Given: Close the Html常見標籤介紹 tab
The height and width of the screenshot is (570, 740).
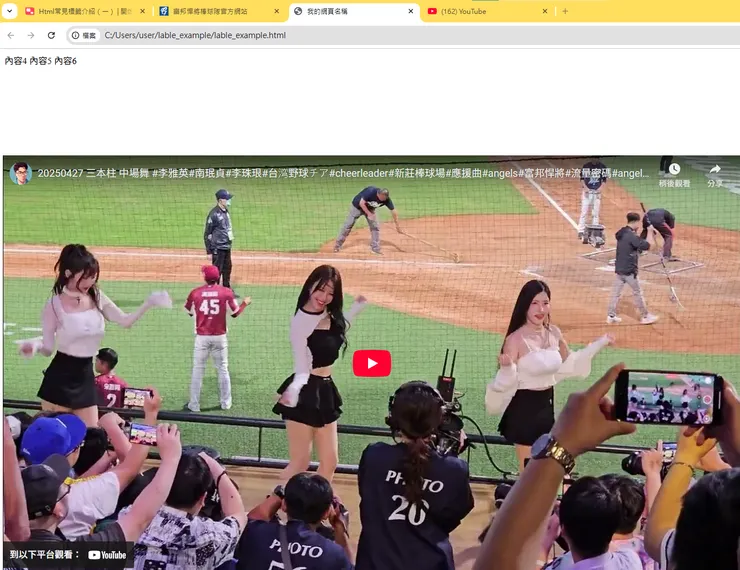Looking at the screenshot, I should tap(143, 11).
